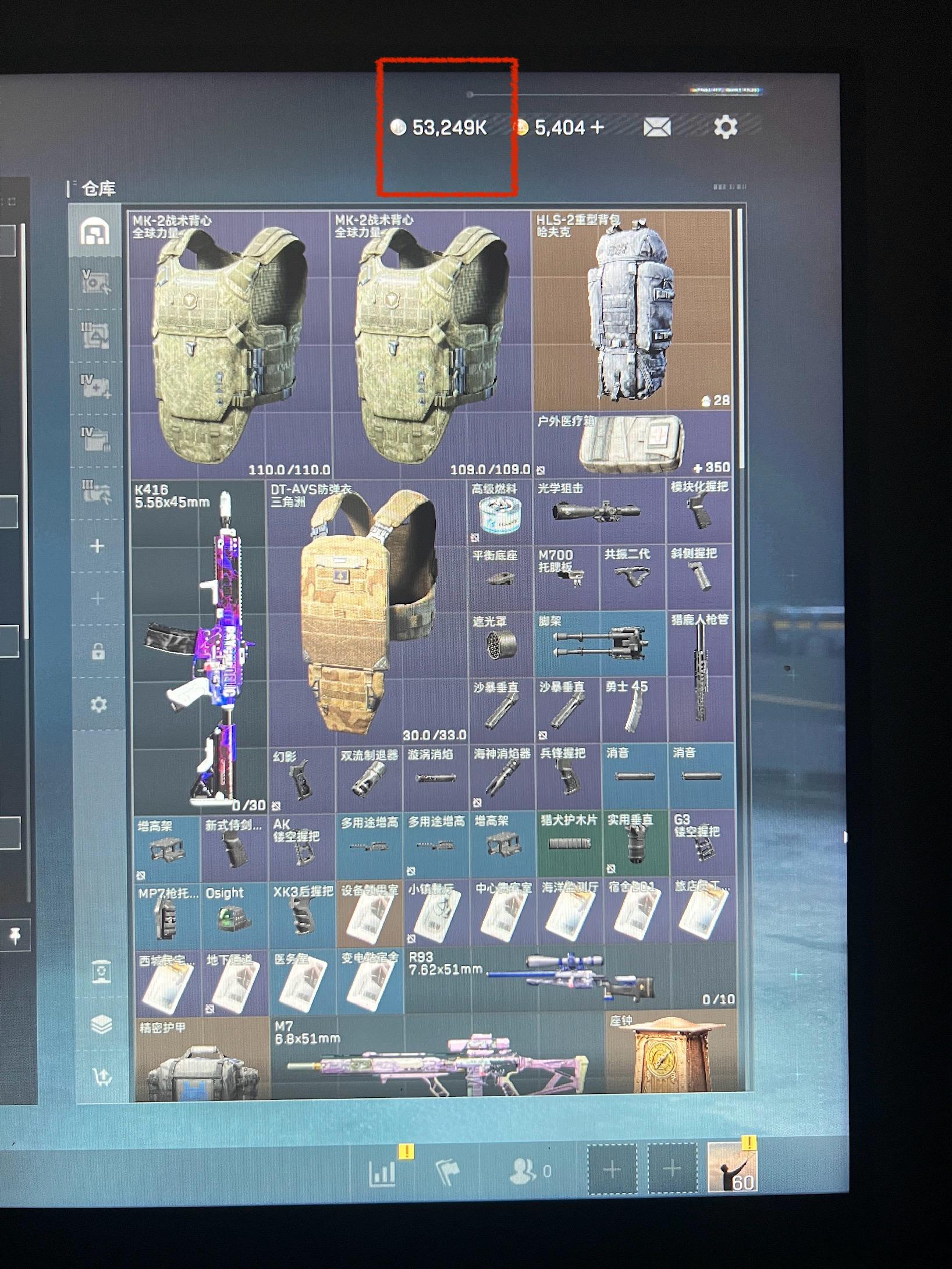The height and width of the screenshot is (1269, 952).
Task: Select the 中心贵宾室 key card
Action: click(x=503, y=911)
